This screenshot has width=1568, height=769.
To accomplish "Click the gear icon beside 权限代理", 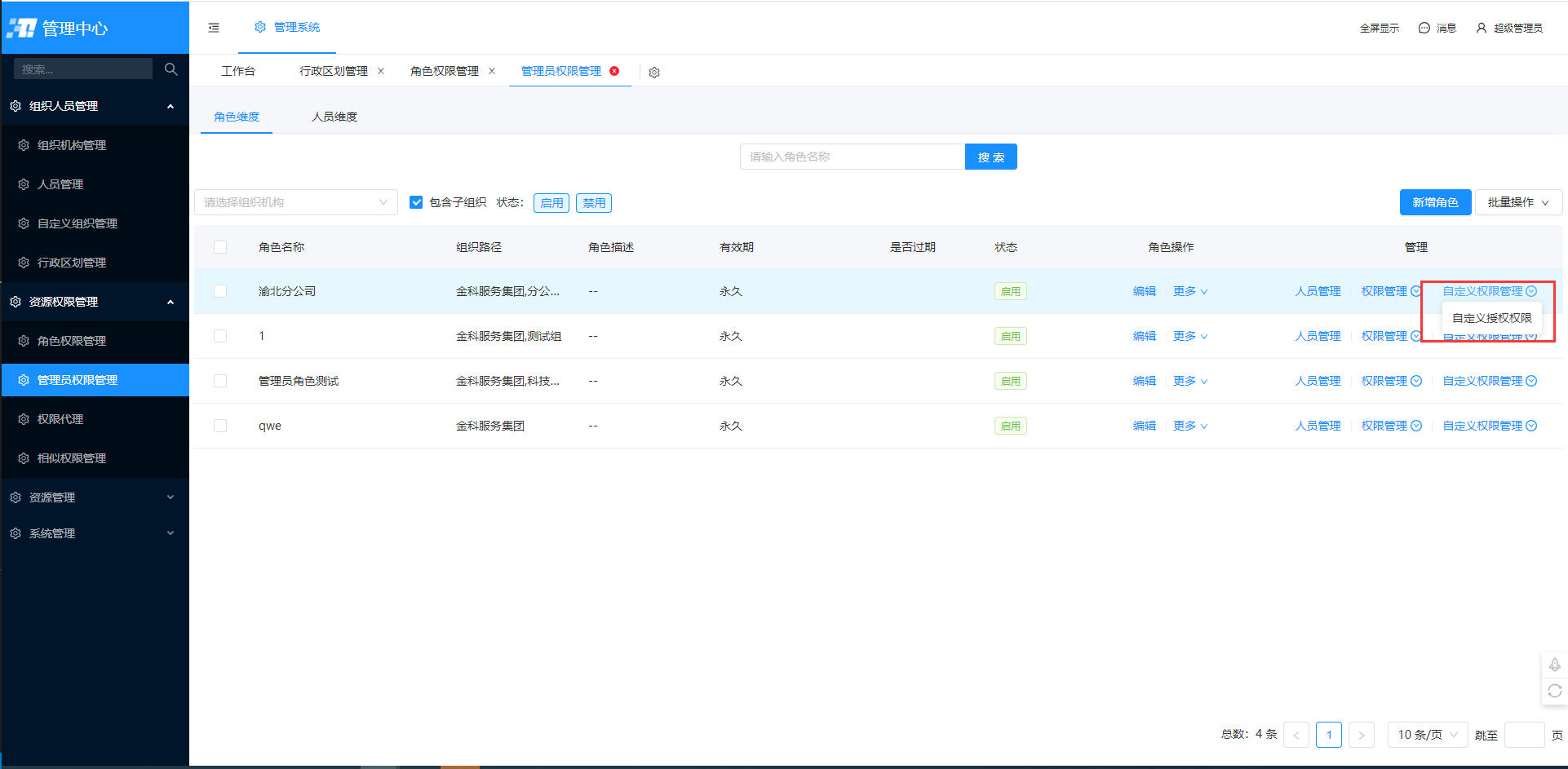I will pos(24,419).
